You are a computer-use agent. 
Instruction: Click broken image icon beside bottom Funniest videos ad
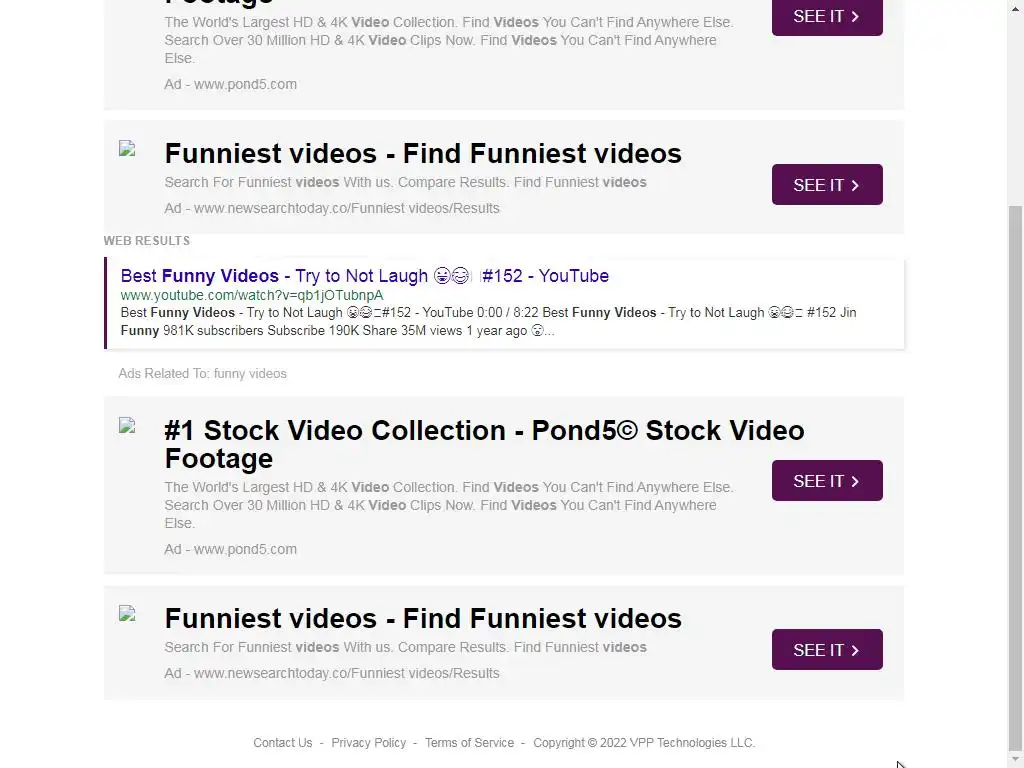[x=127, y=614]
